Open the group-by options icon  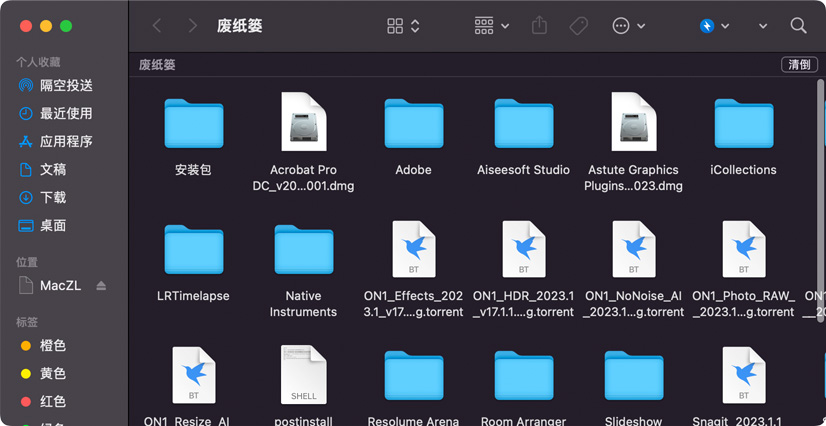coord(484,26)
